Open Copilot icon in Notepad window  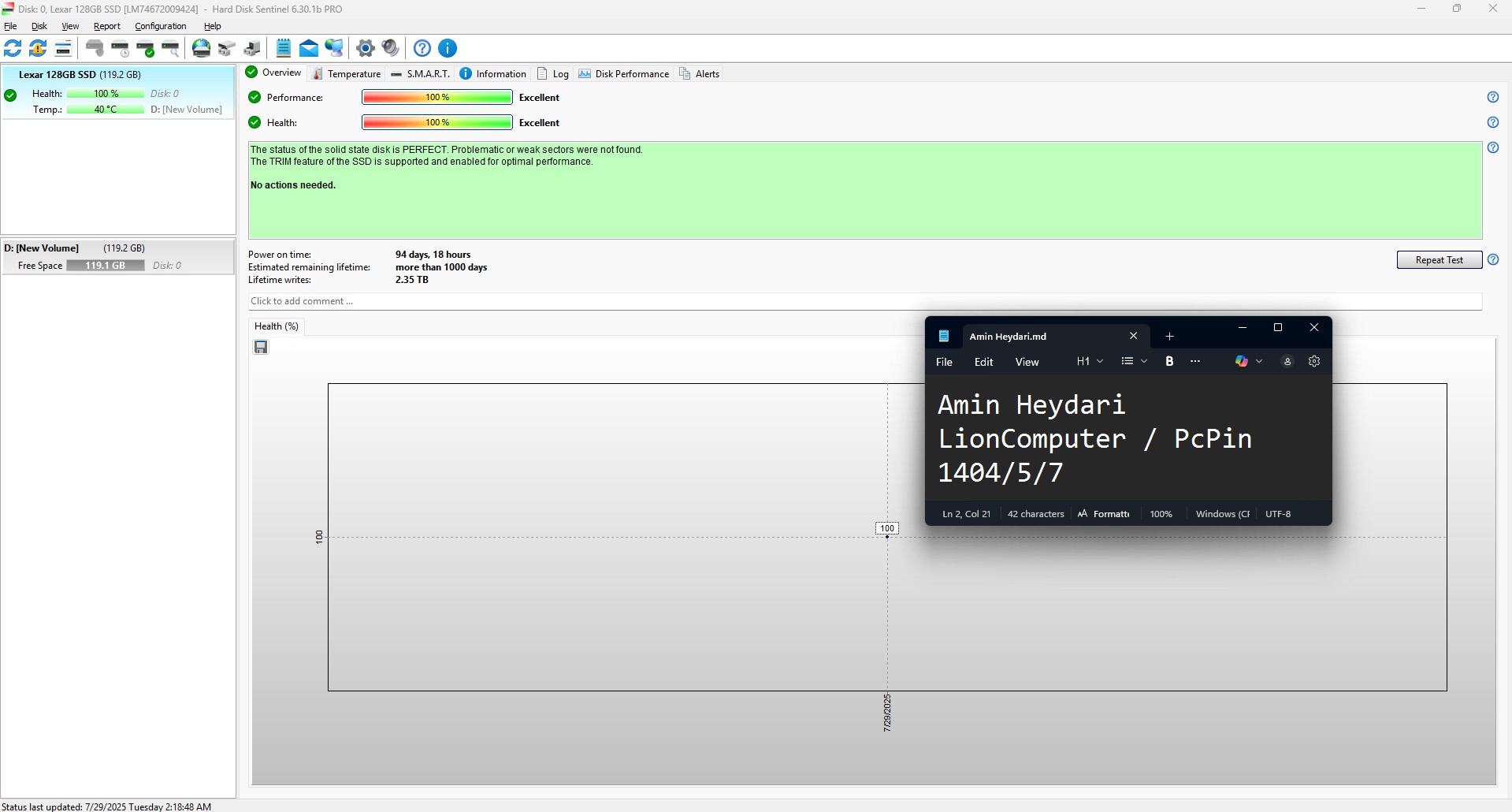pos(1242,361)
